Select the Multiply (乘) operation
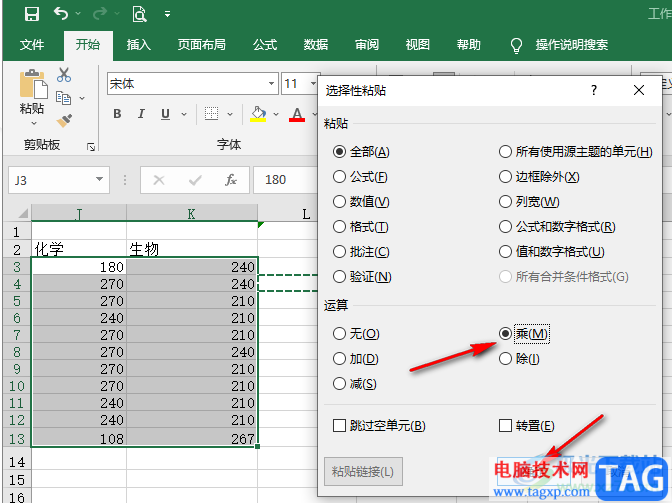Viewport: 672px width, 503px height. [523, 333]
